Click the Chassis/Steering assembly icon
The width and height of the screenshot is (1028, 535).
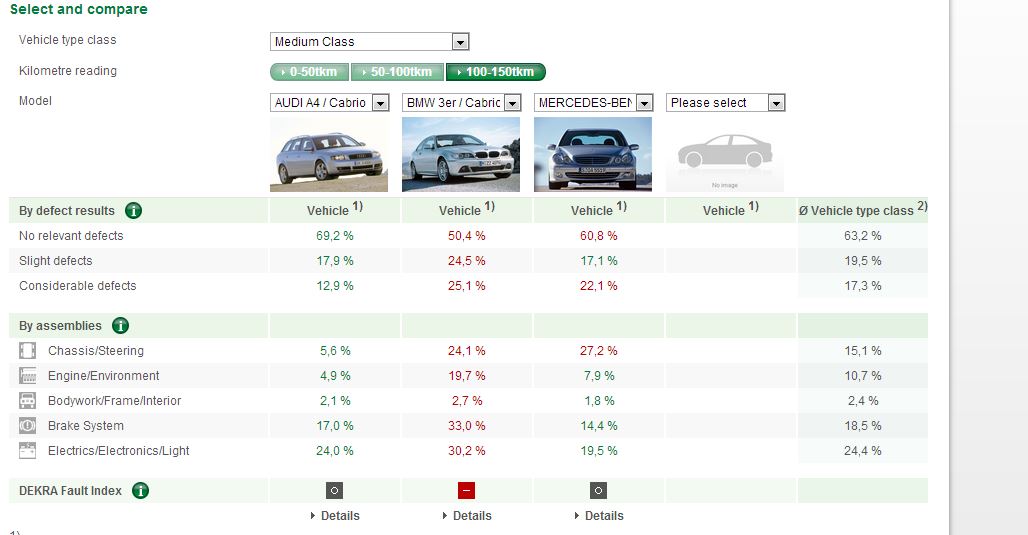(x=28, y=351)
